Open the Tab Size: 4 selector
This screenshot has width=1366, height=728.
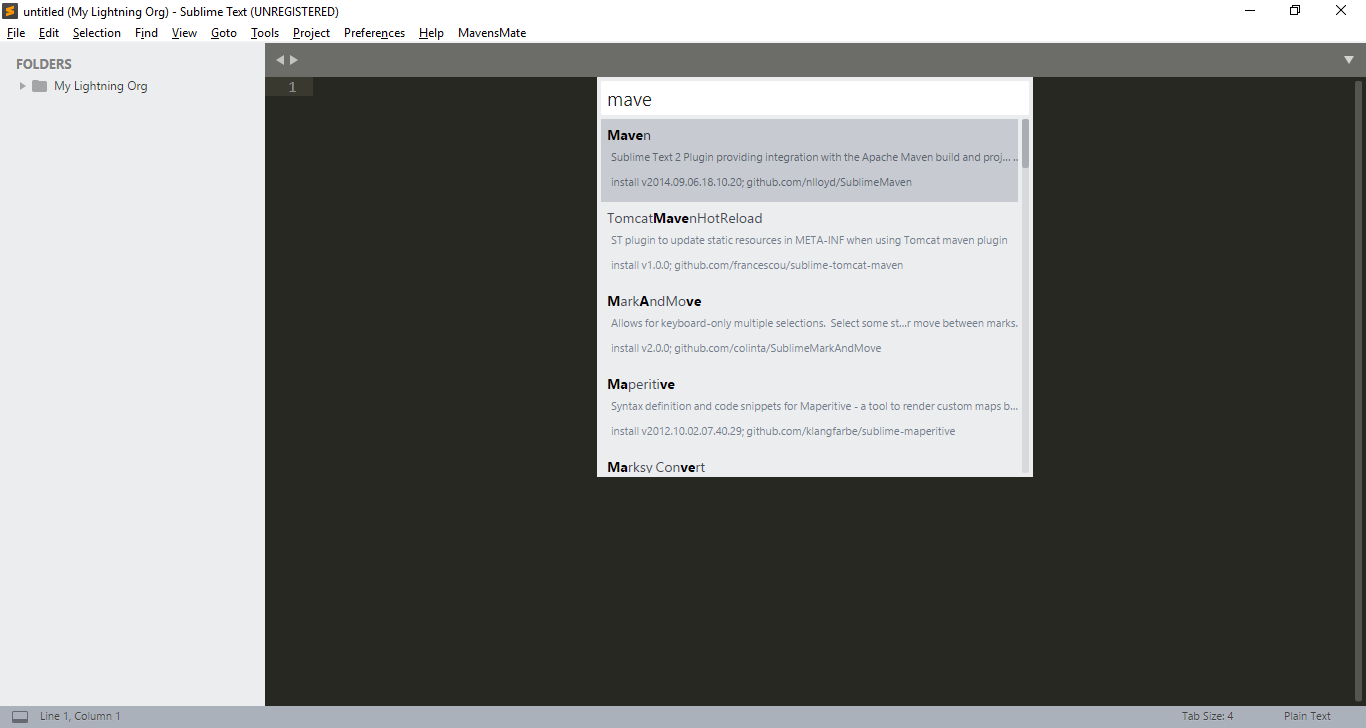click(x=1207, y=716)
